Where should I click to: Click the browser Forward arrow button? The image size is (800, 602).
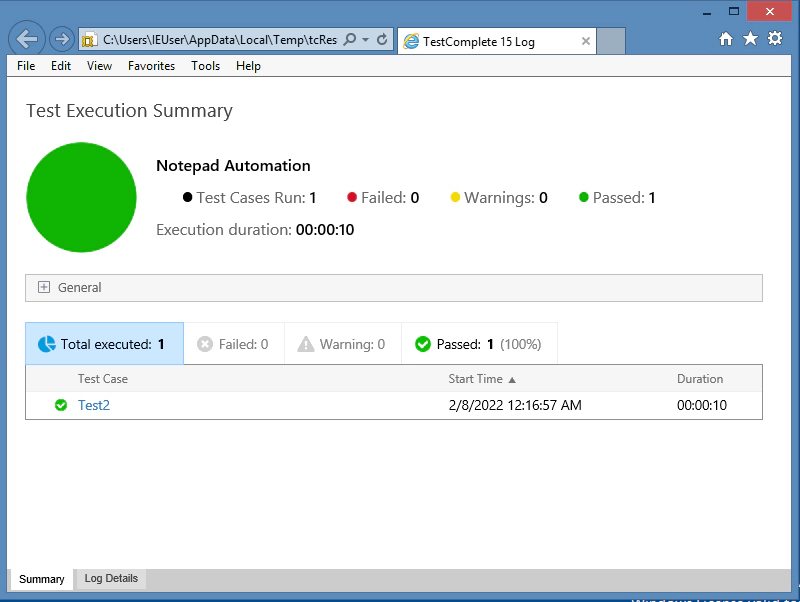pyautogui.click(x=61, y=39)
